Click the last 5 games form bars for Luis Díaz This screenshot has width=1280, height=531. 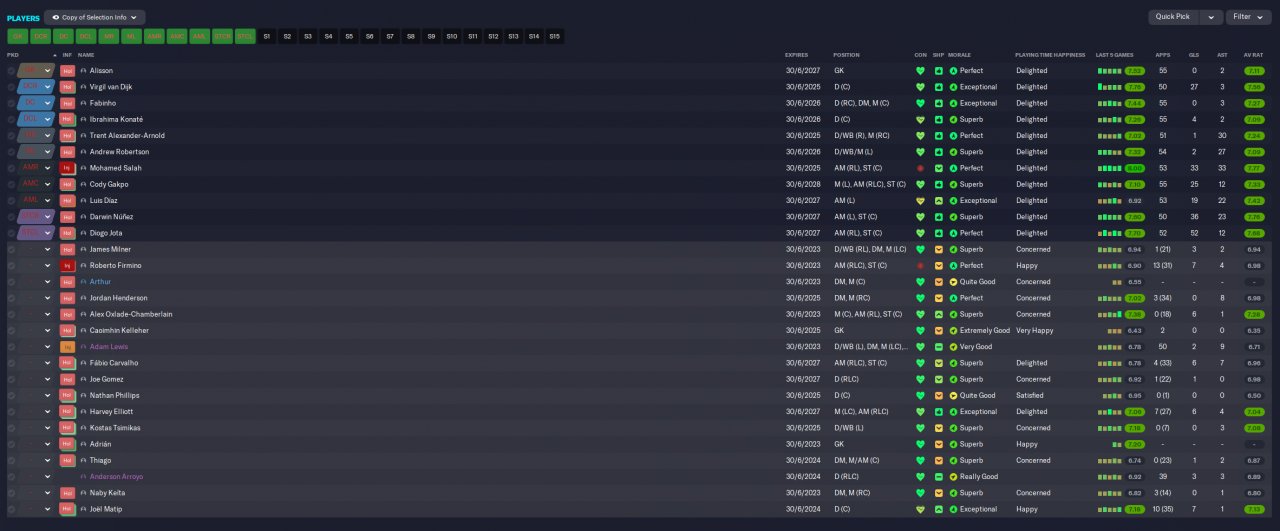click(1109, 201)
